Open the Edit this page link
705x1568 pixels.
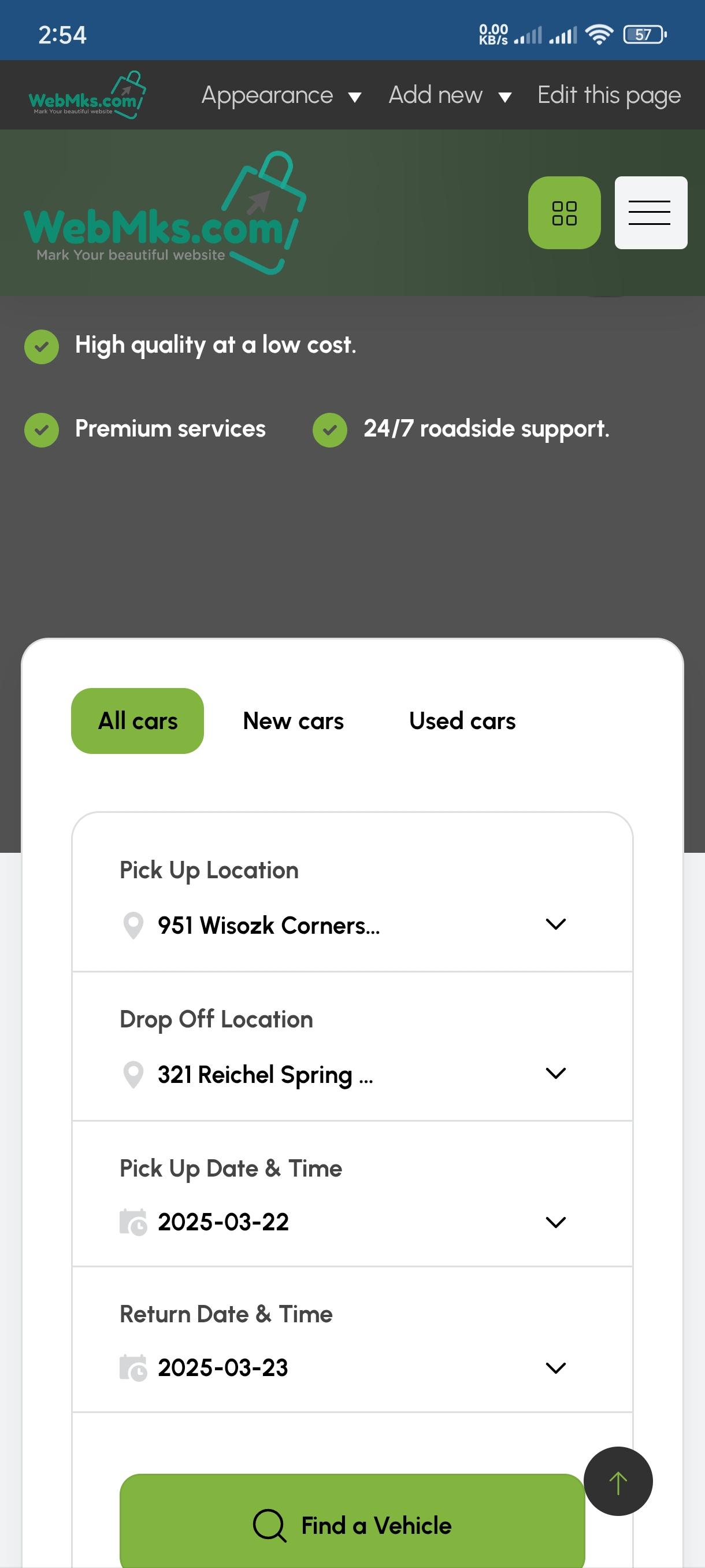[609, 95]
